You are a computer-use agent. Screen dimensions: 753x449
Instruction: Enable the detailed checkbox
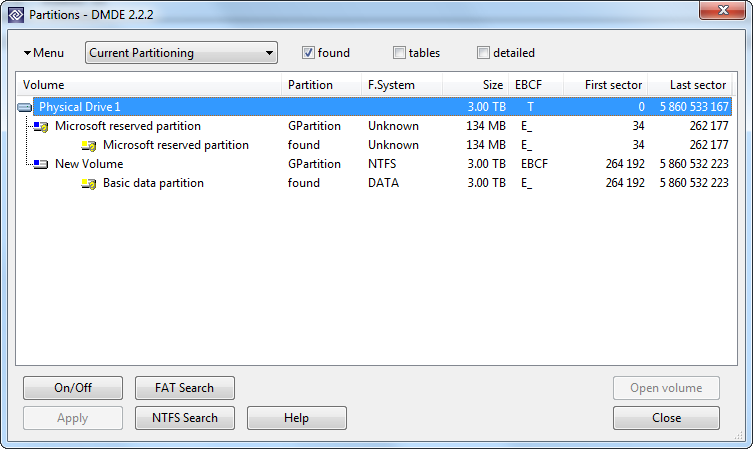[x=483, y=53]
